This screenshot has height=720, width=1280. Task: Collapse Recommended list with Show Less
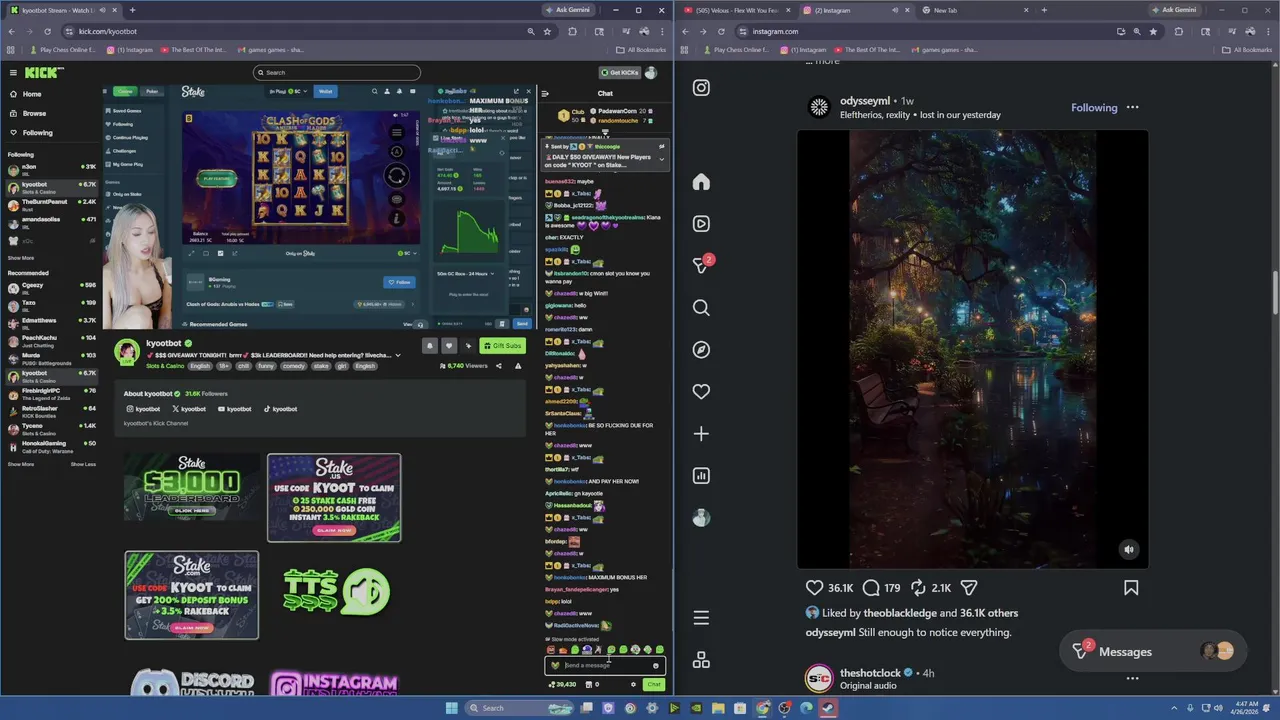click(83, 464)
